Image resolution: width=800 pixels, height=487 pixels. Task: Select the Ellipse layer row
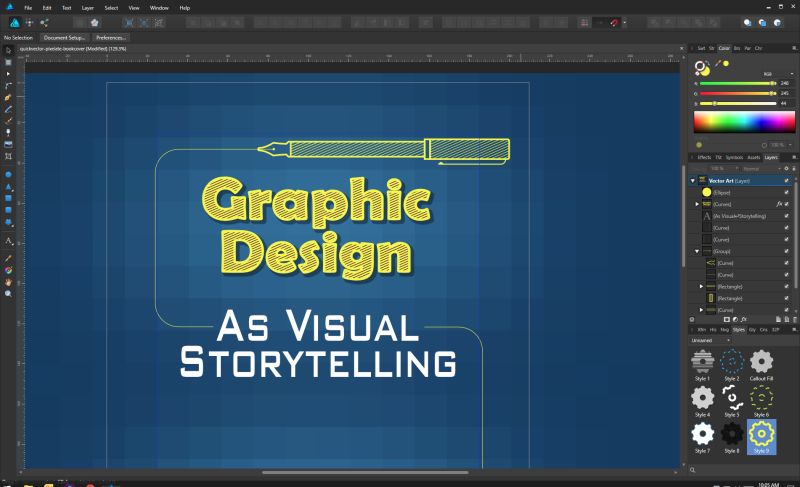pyautogui.click(x=740, y=192)
